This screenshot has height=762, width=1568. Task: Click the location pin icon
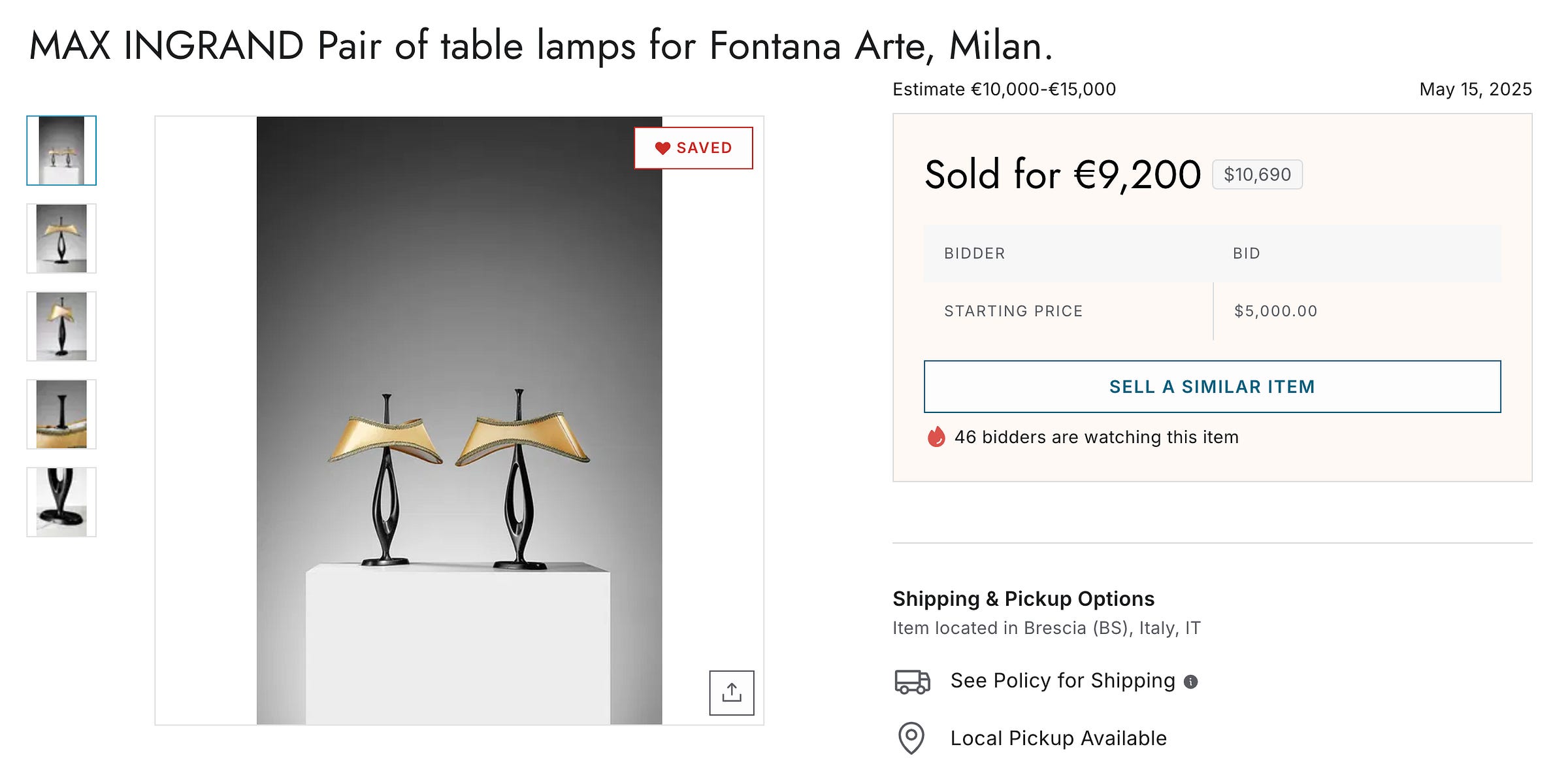(911, 738)
